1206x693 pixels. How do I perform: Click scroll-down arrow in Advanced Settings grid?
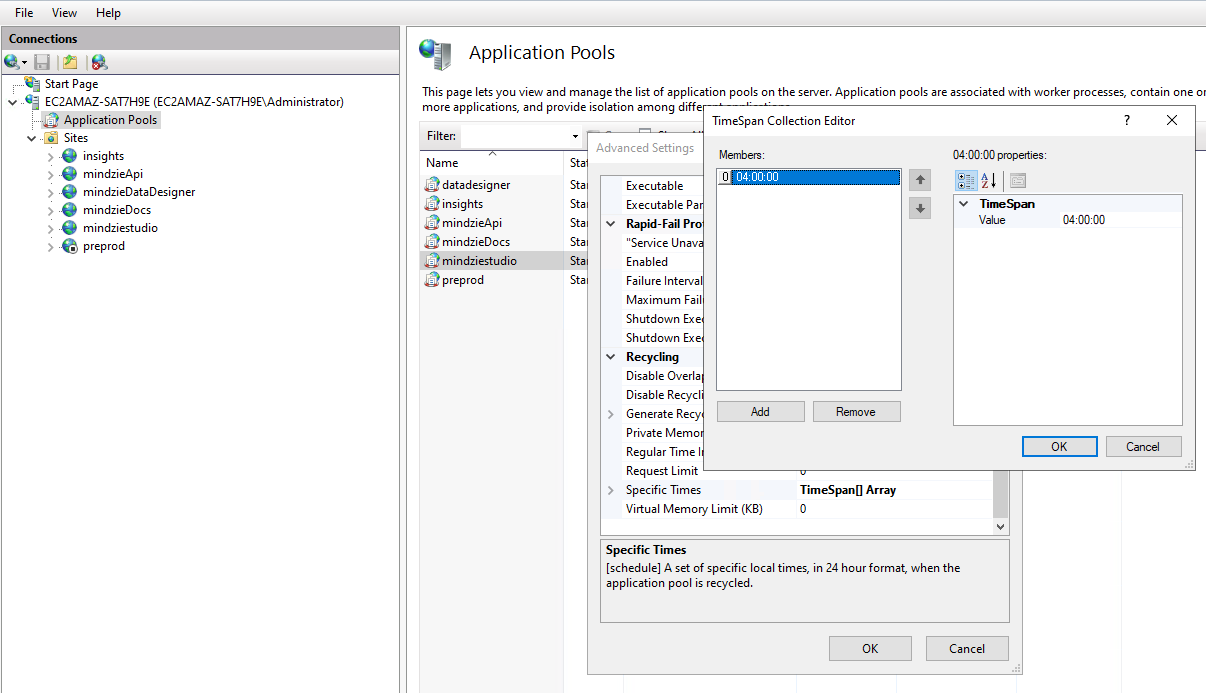(x=1001, y=526)
